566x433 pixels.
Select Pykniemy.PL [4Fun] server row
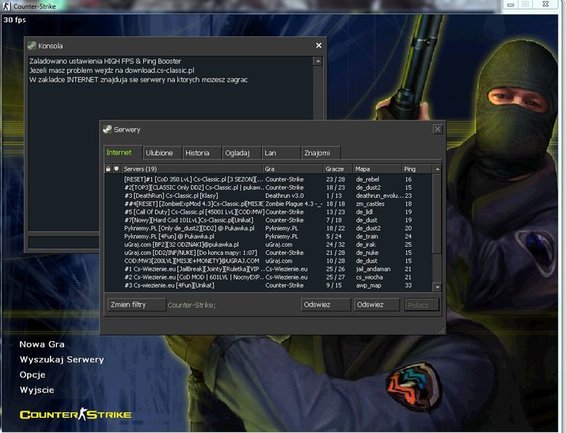click(268, 236)
